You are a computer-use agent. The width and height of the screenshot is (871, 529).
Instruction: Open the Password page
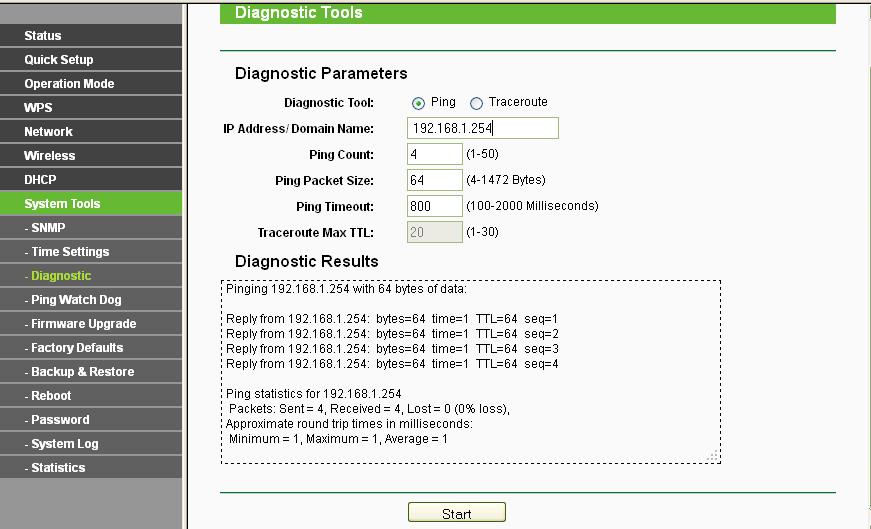coord(91,420)
